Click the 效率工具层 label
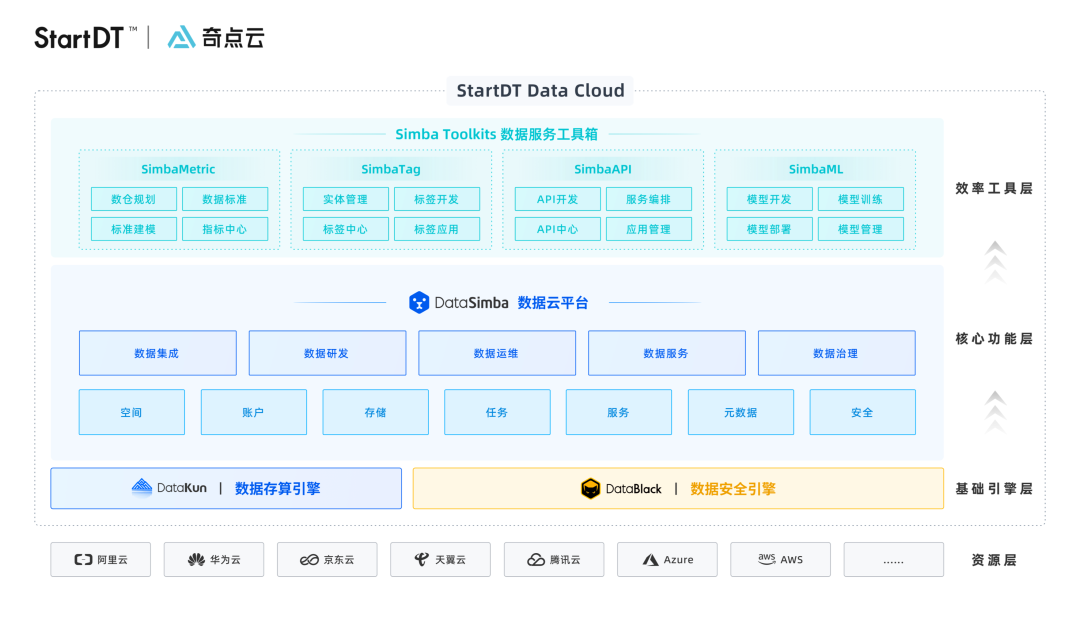The height and width of the screenshot is (625, 1080). [x=994, y=188]
